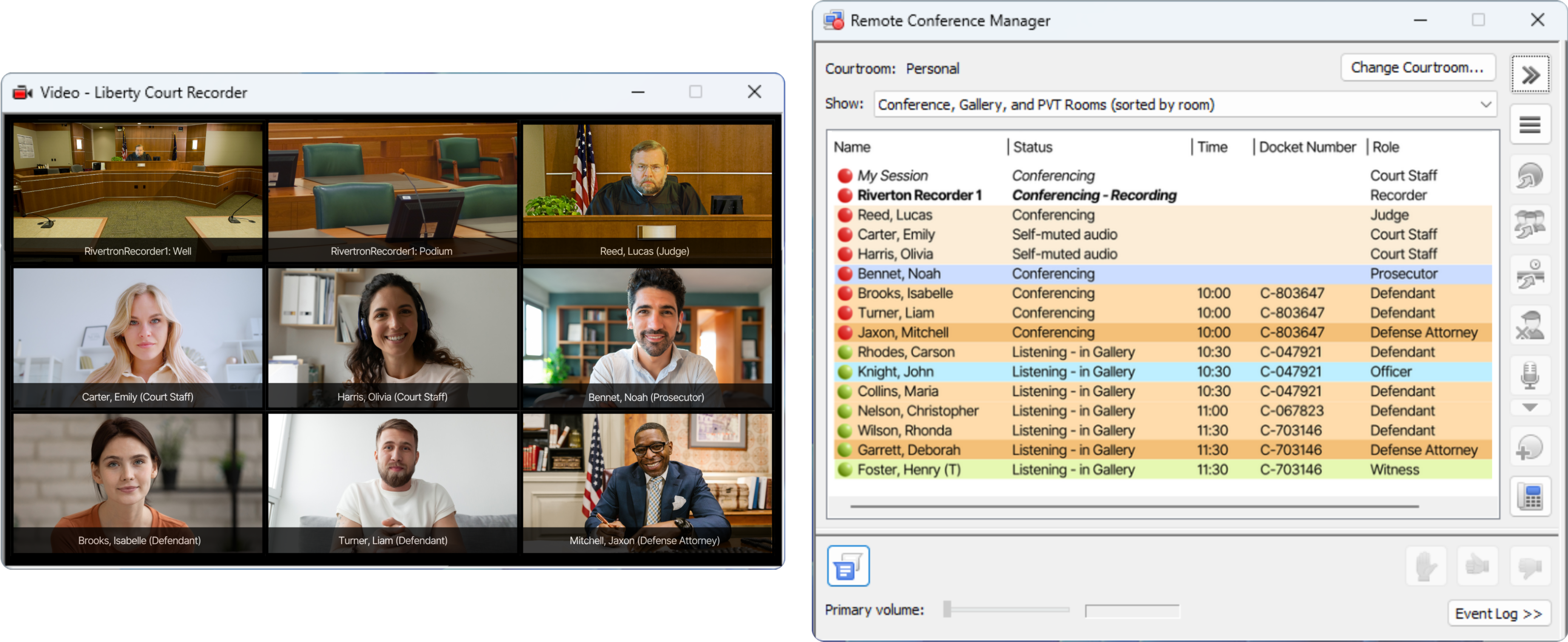Select the Harris, Olivia row in list
The image size is (1568, 642).
pos(1163,255)
